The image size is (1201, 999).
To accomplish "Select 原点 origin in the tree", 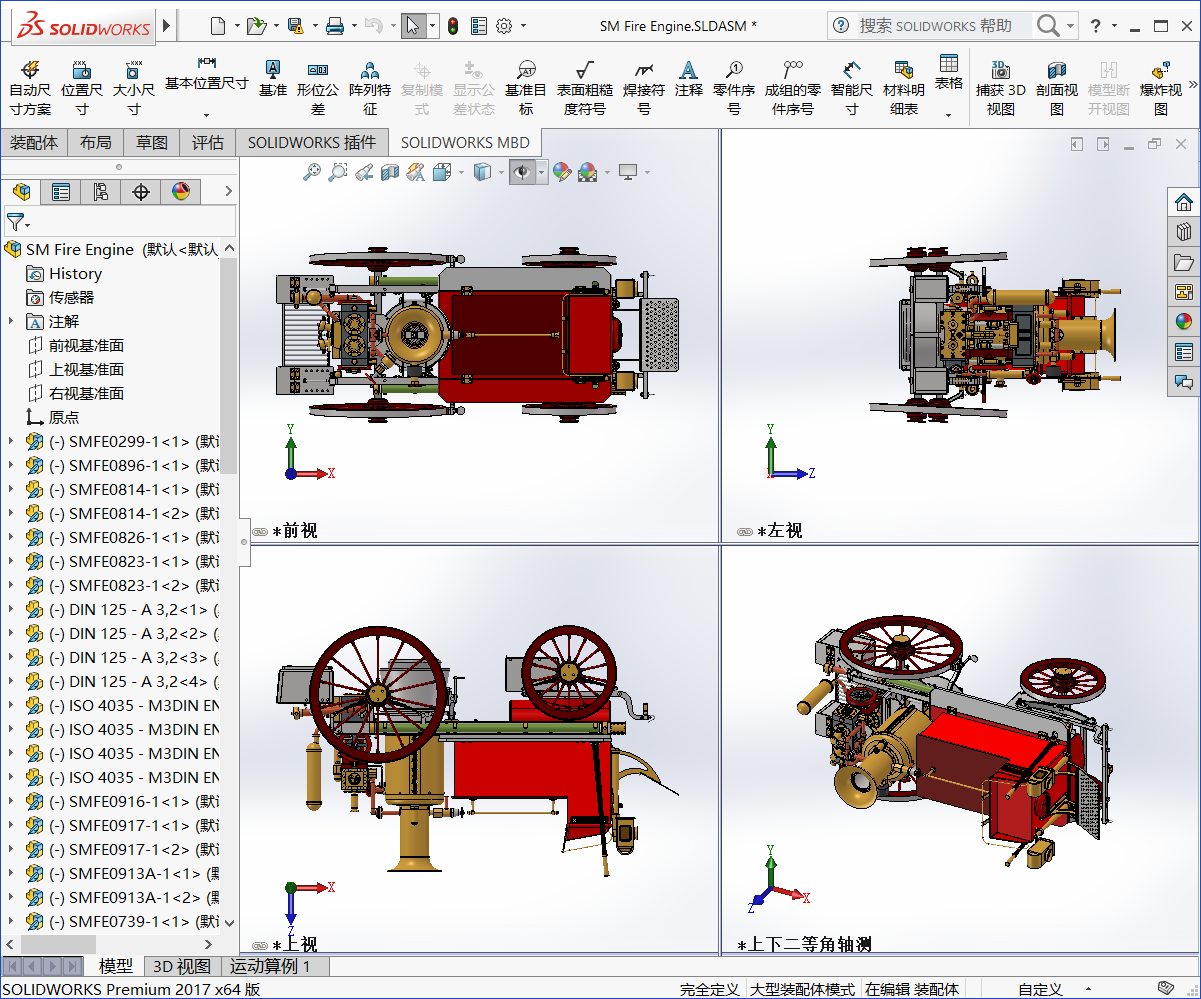I will [64, 417].
